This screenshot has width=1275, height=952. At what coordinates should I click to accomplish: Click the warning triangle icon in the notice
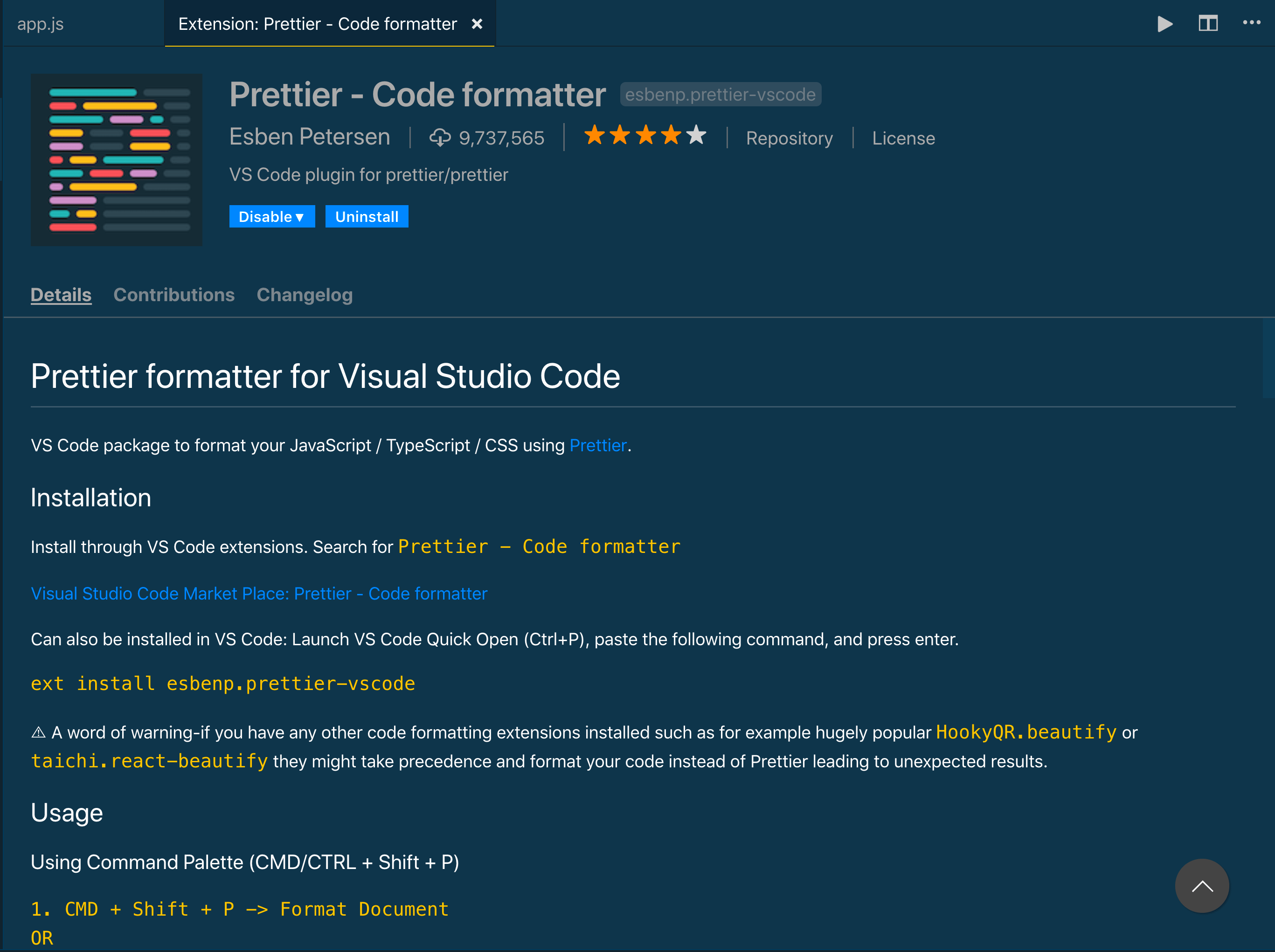click(38, 731)
